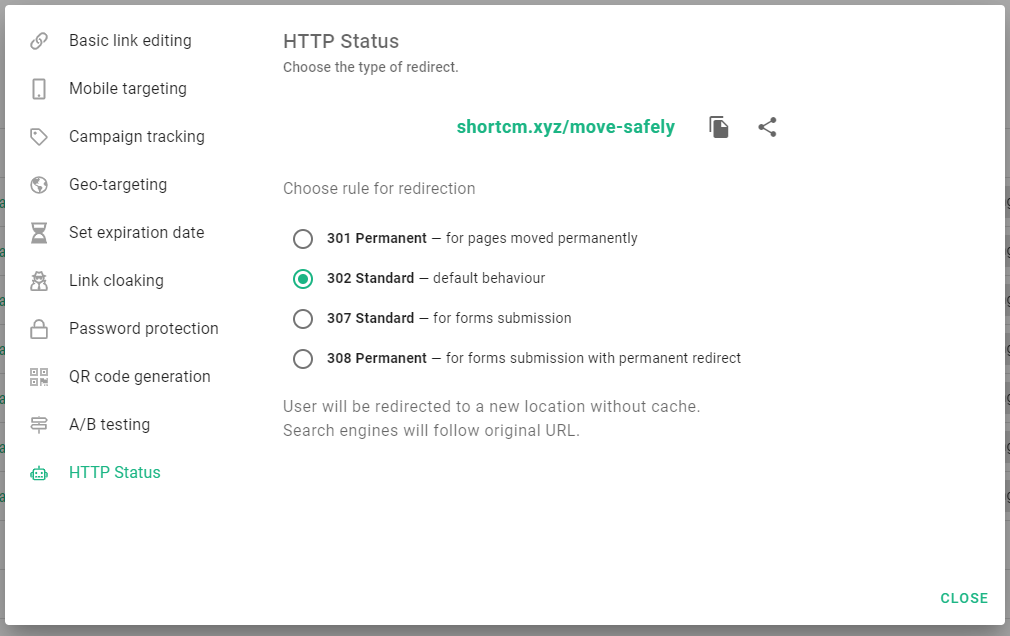Open the A/B testing section
Viewport: 1010px width, 636px height.
(109, 424)
